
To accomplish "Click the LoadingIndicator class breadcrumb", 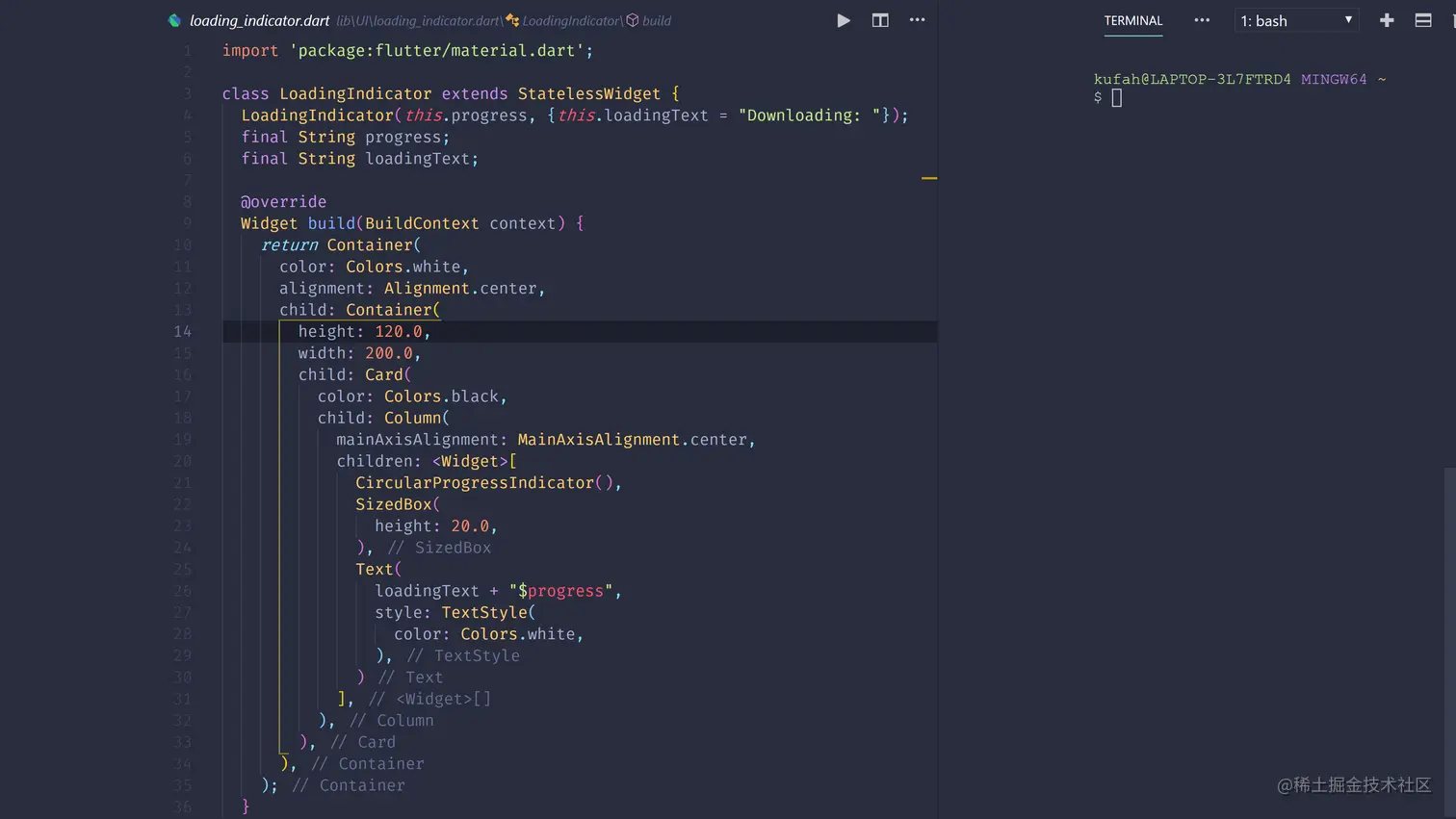I will tap(565, 20).
